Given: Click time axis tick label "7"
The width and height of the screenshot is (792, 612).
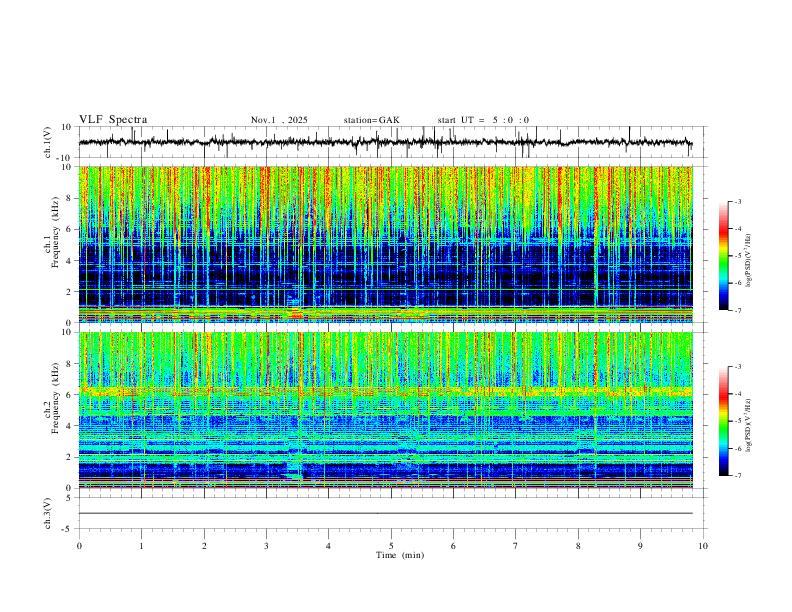Looking at the screenshot, I should pyautogui.click(x=516, y=546).
